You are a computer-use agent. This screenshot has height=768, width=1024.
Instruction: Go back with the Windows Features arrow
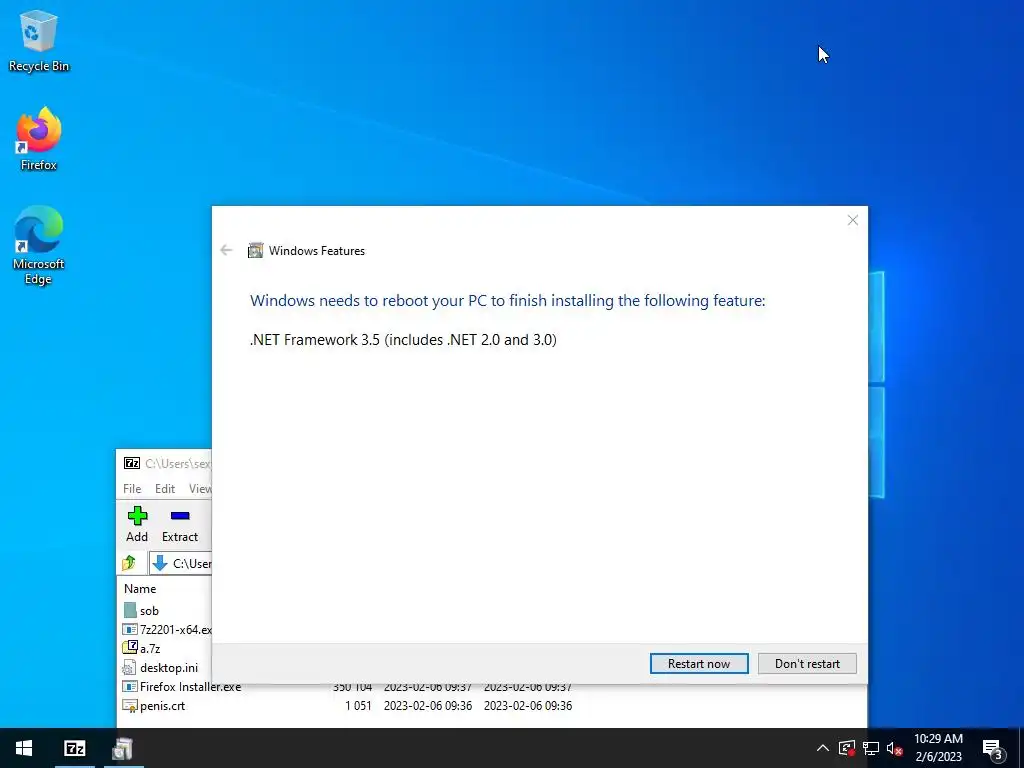pos(227,250)
